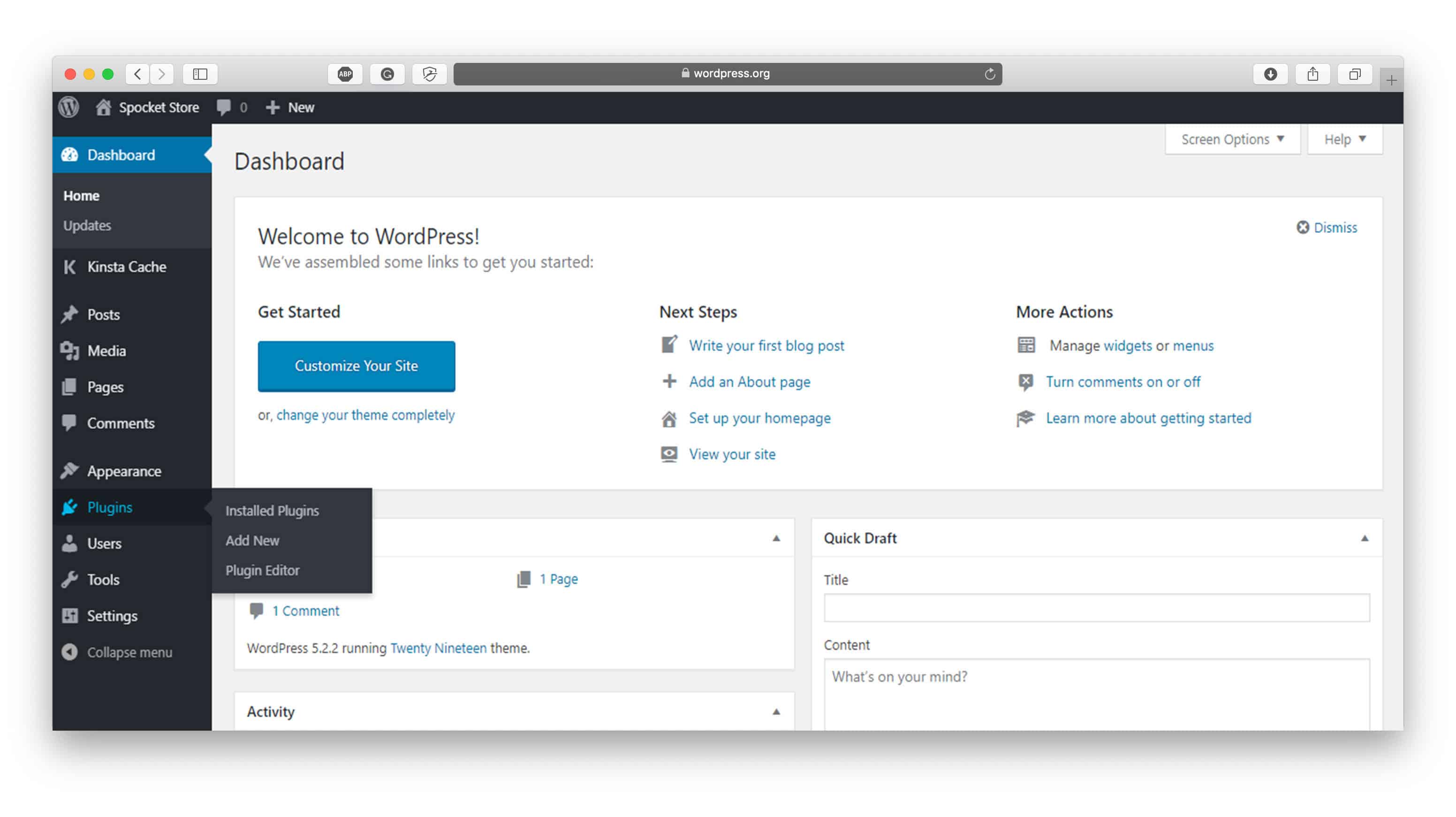Click Turn comments on or off

point(1122,382)
